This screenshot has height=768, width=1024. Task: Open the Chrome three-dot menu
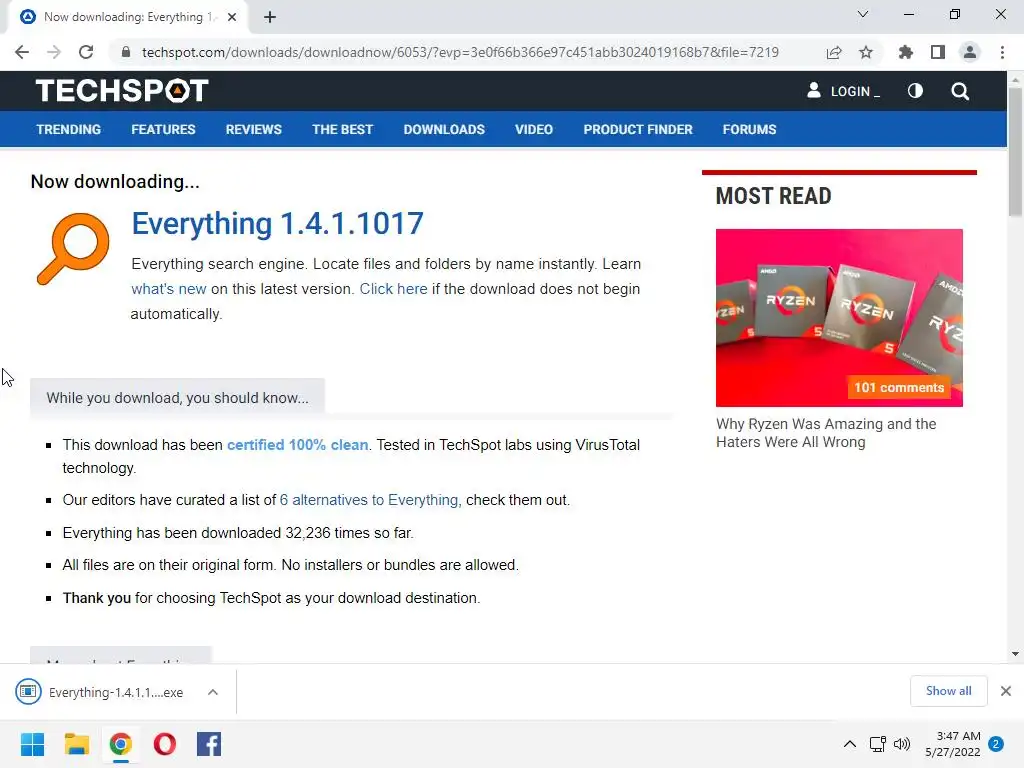pyautogui.click(x=1002, y=52)
